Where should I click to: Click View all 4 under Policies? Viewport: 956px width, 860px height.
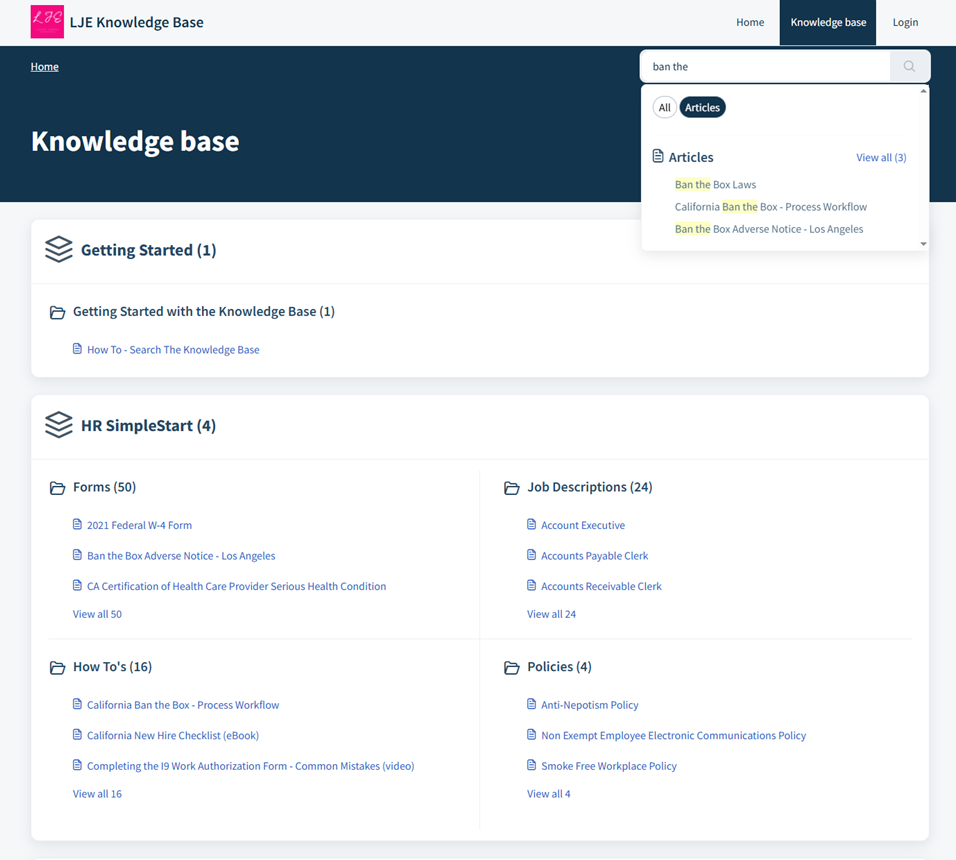(549, 794)
